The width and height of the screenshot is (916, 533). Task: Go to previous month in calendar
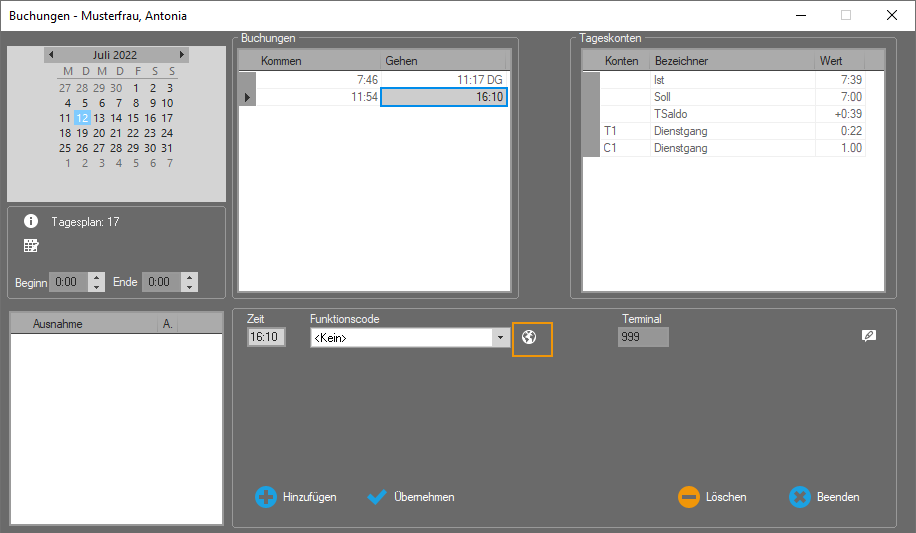point(51,55)
